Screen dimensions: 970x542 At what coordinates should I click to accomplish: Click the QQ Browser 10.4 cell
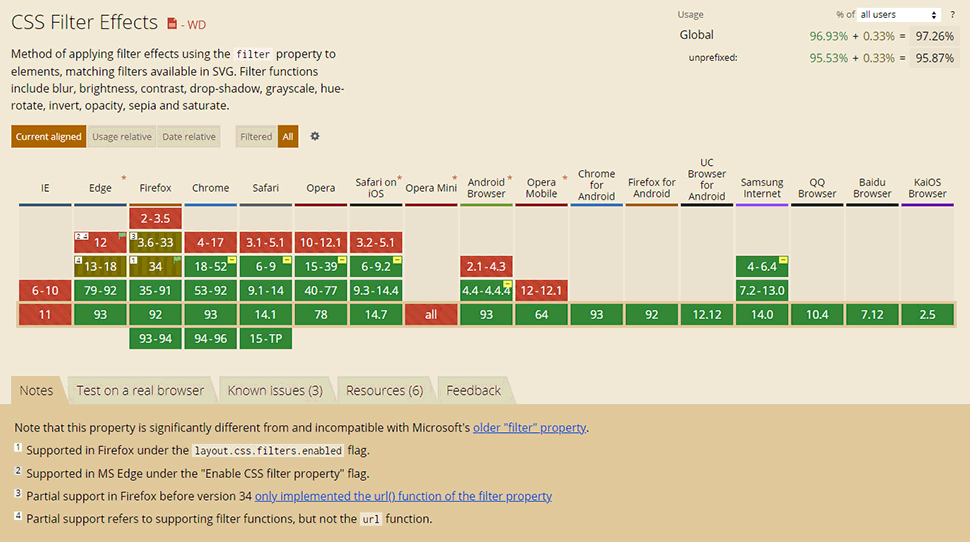pos(817,315)
